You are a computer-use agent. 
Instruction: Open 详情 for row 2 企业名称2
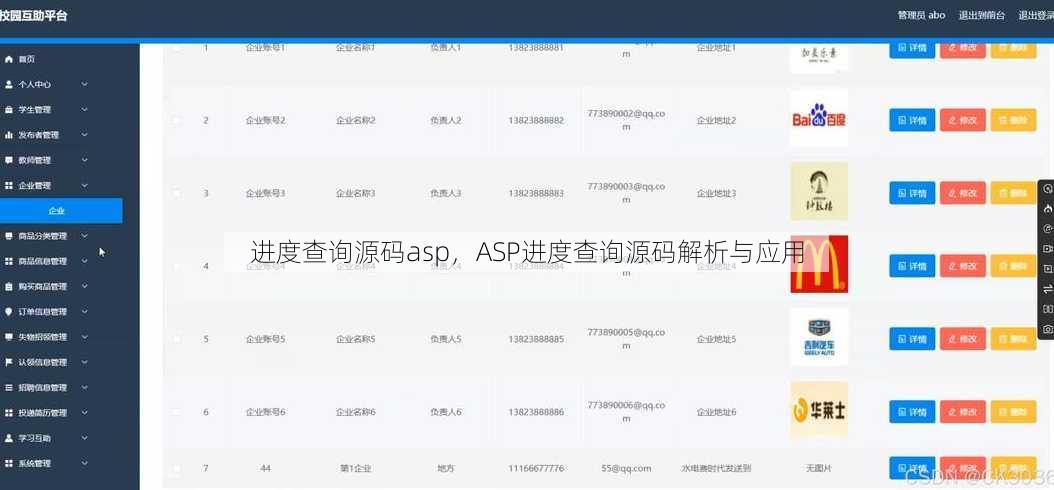(912, 120)
